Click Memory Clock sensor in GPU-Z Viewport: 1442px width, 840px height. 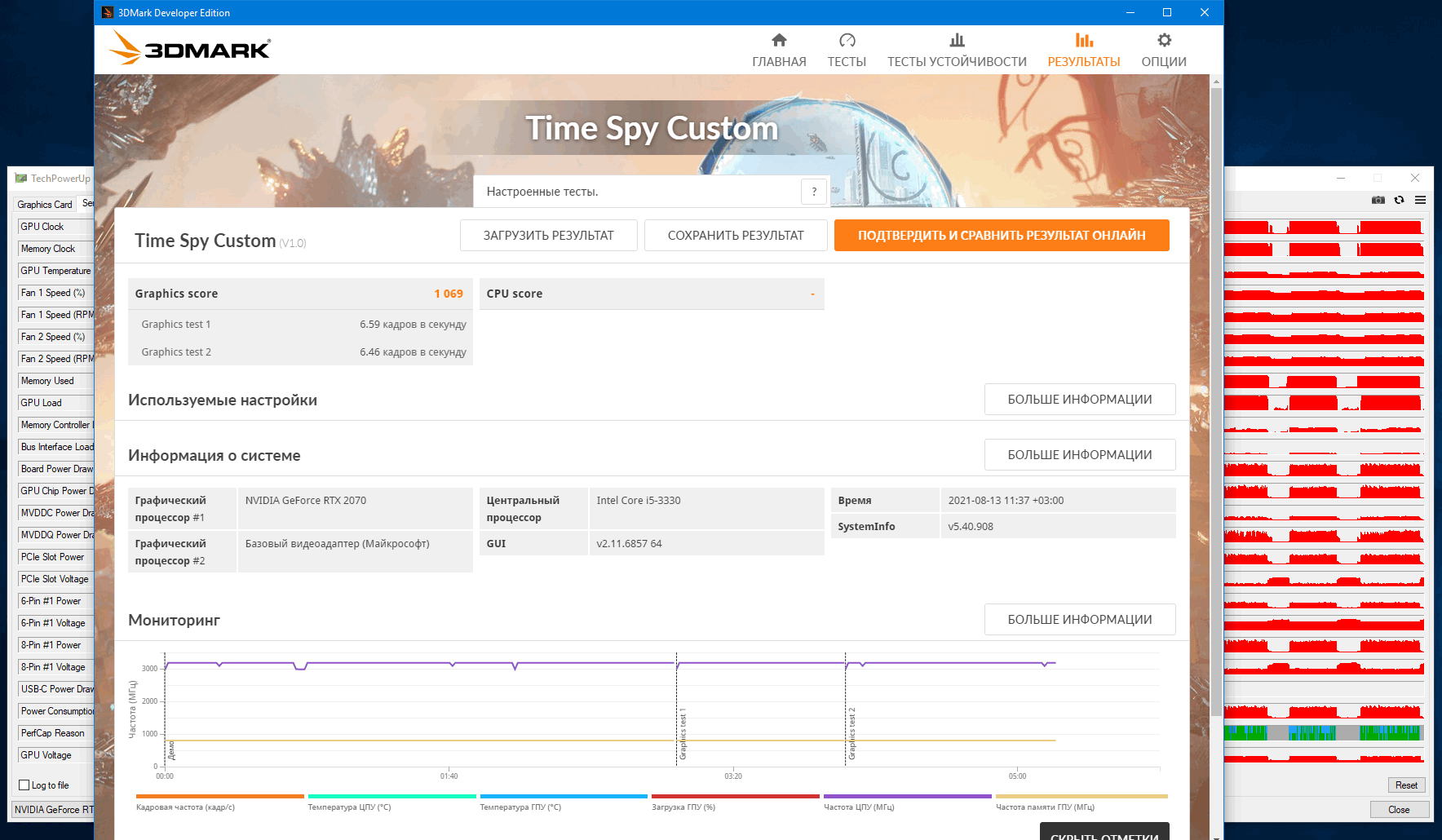tap(55, 249)
